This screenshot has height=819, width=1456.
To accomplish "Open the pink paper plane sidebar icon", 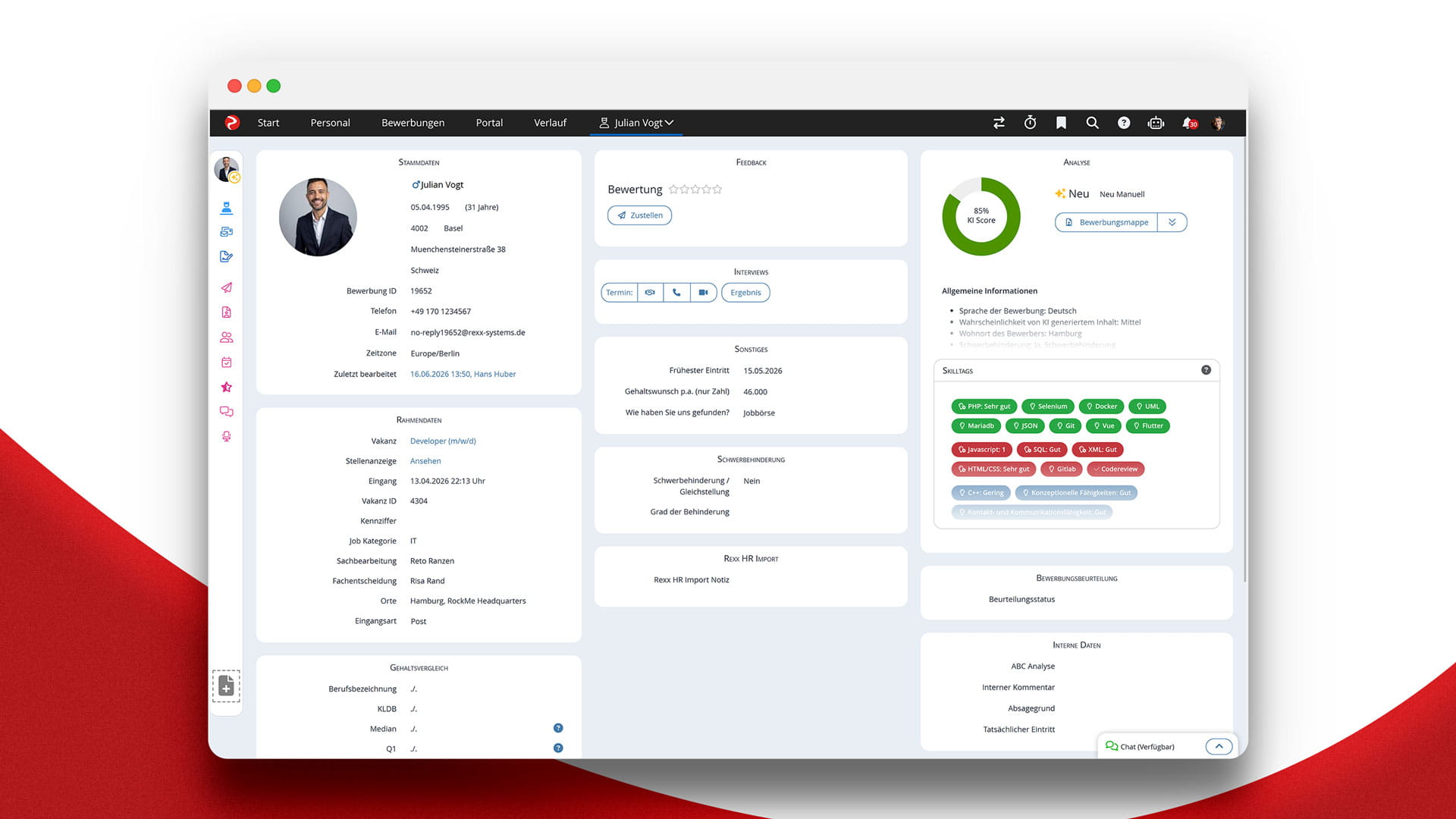I will [226, 287].
